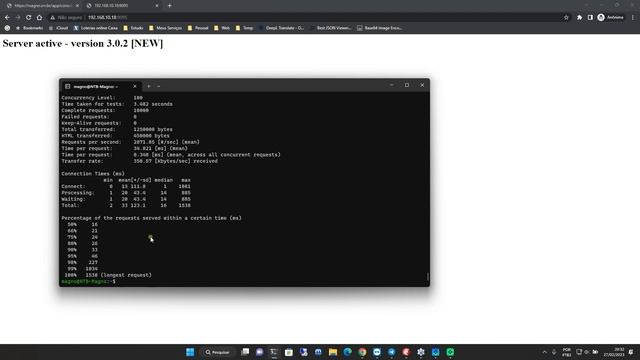The width and height of the screenshot is (640, 360).
Task: Open Task View from the taskbar
Action: [x=245, y=352]
